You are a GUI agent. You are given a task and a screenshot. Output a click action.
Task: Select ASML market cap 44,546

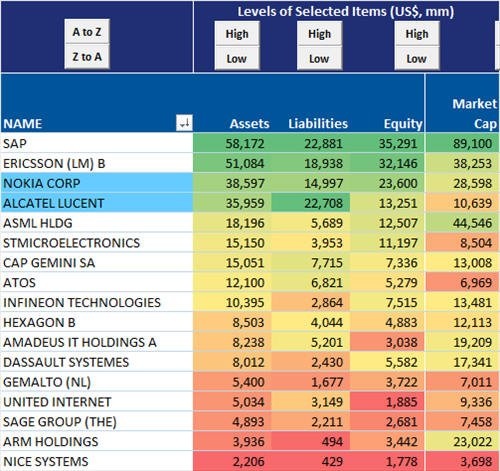[x=463, y=223]
